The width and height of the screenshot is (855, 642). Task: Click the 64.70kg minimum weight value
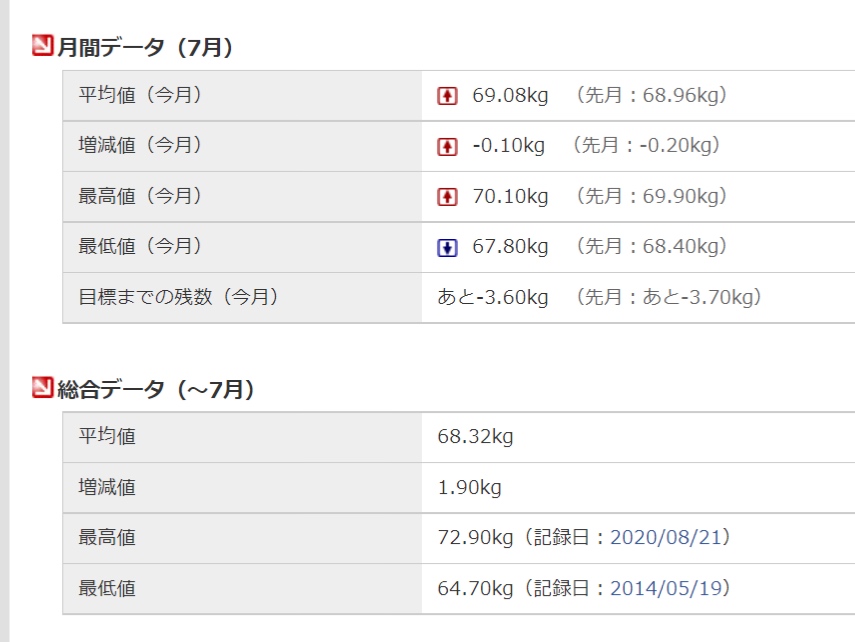[475, 588]
